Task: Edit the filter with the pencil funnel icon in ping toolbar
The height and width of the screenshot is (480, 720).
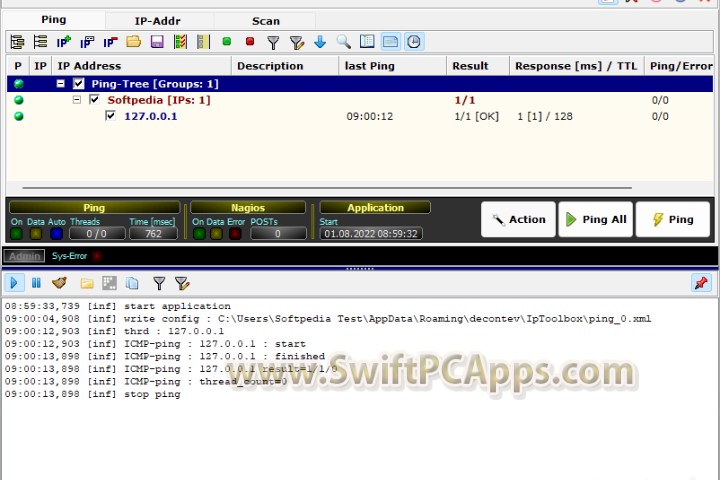Action: (297, 42)
